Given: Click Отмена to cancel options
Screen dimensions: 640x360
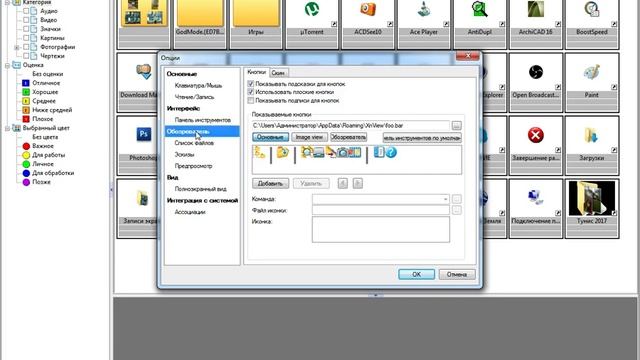Looking at the screenshot, I should click(x=457, y=274).
